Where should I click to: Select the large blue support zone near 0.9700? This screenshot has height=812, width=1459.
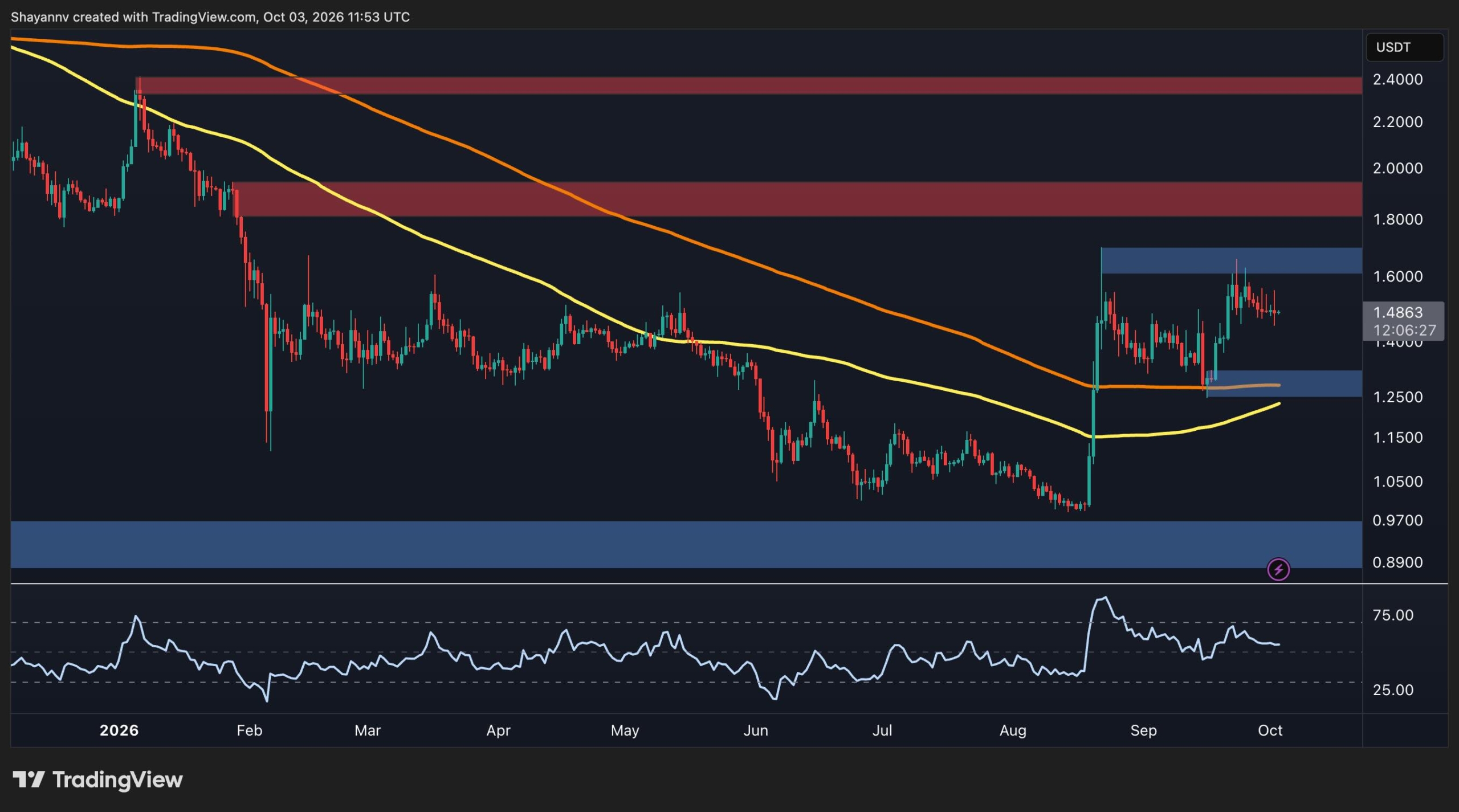pyautogui.click(x=687, y=544)
